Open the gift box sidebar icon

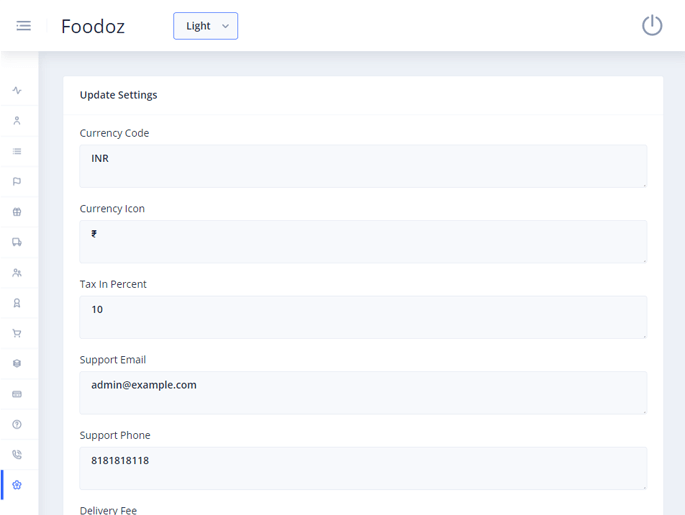[17, 212]
